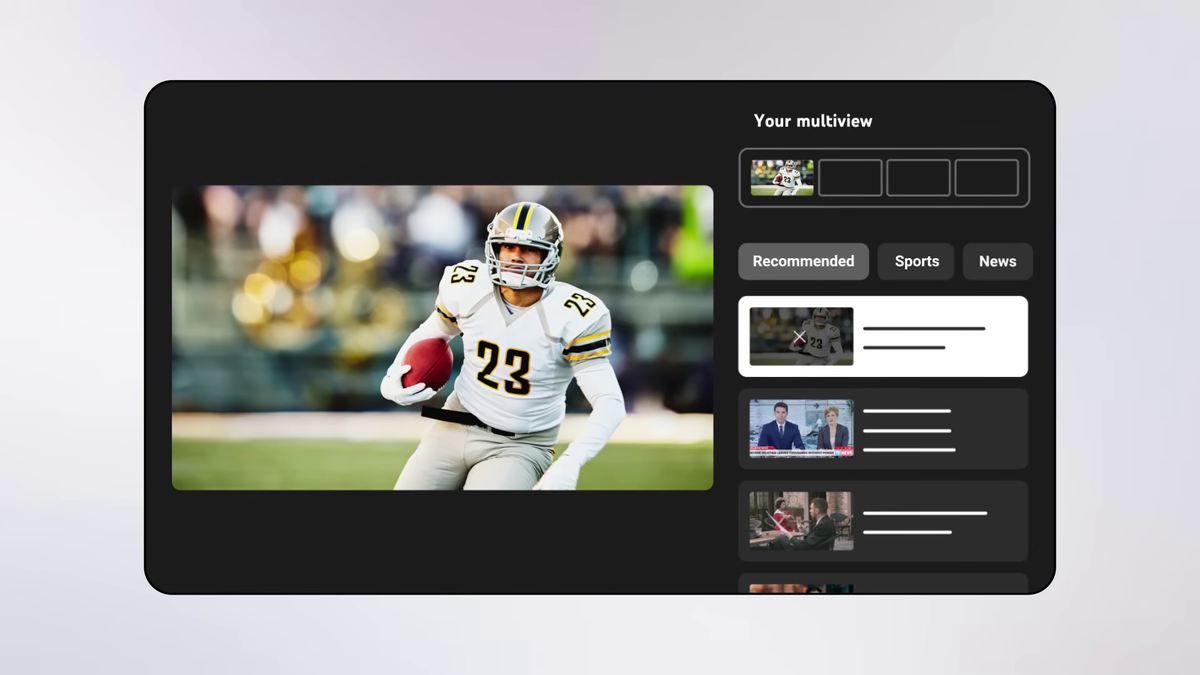Click the text lines on the news card
Screen dimensions: 1200x675
click(908, 430)
